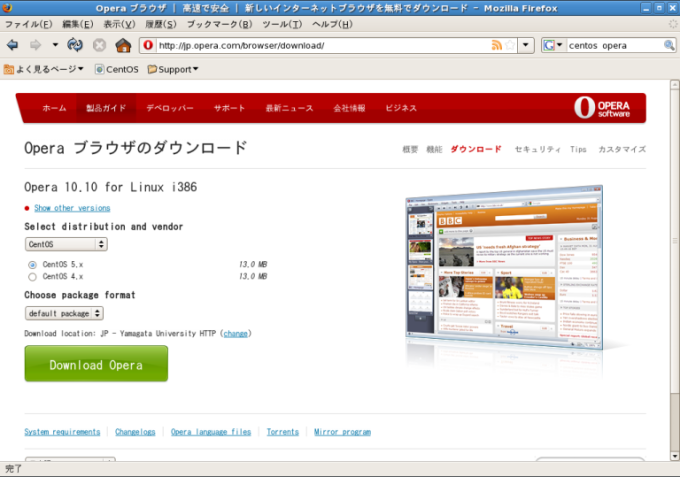Viewport: 680px width, 477px height.
Task: Expand the Support bookmarks folder
Action: click(x=173, y=69)
